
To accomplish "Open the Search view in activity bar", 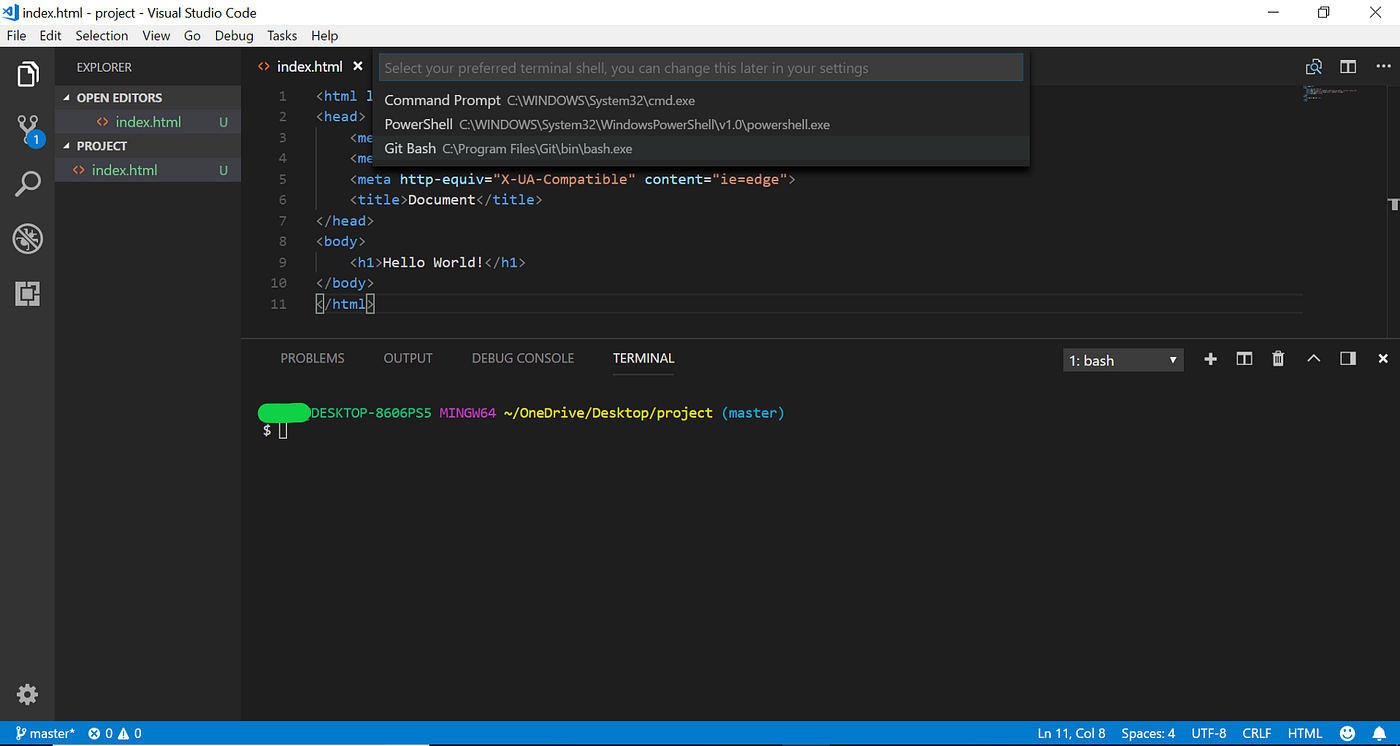I will pyautogui.click(x=28, y=184).
